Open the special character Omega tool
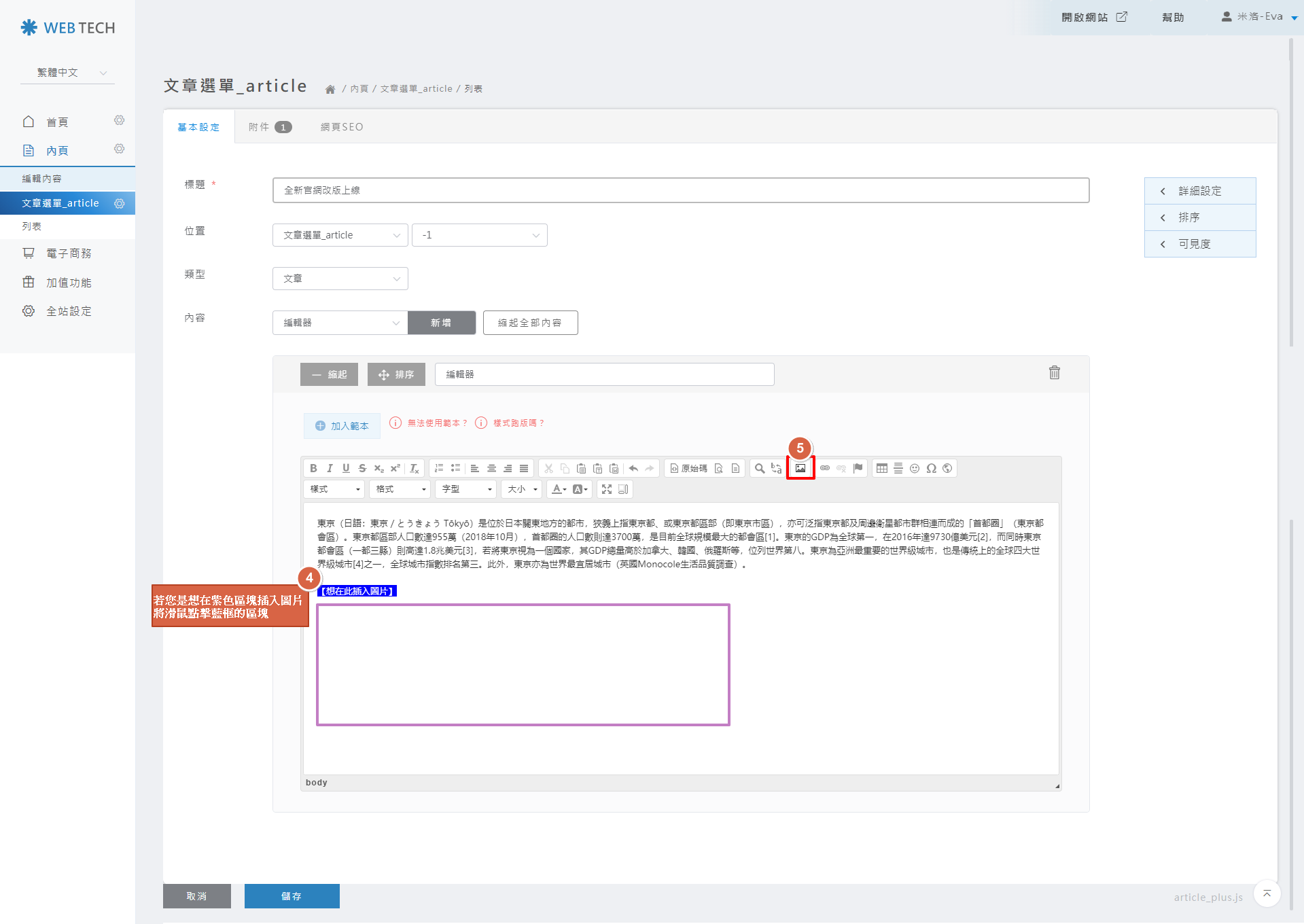Screen dimensions: 1304x924 click(x=931, y=468)
